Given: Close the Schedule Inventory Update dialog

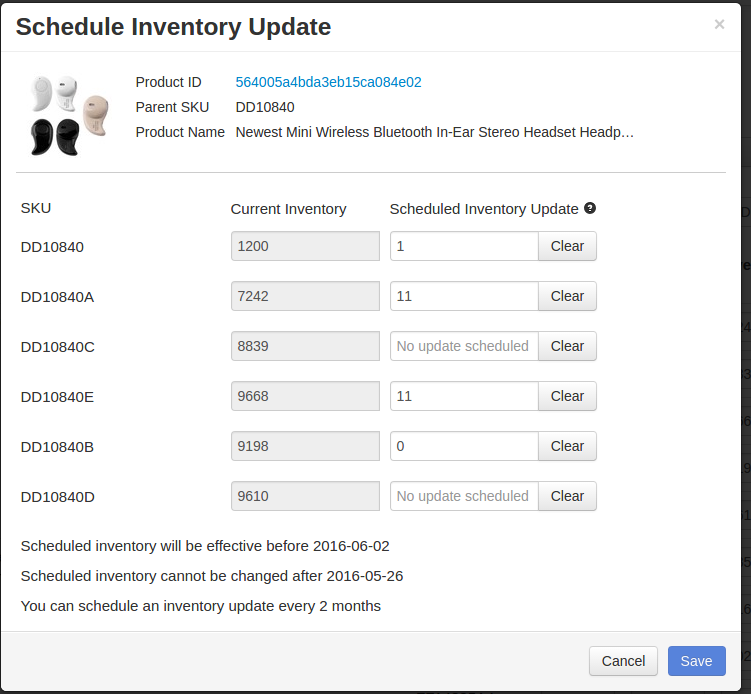Looking at the screenshot, I should [x=719, y=25].
